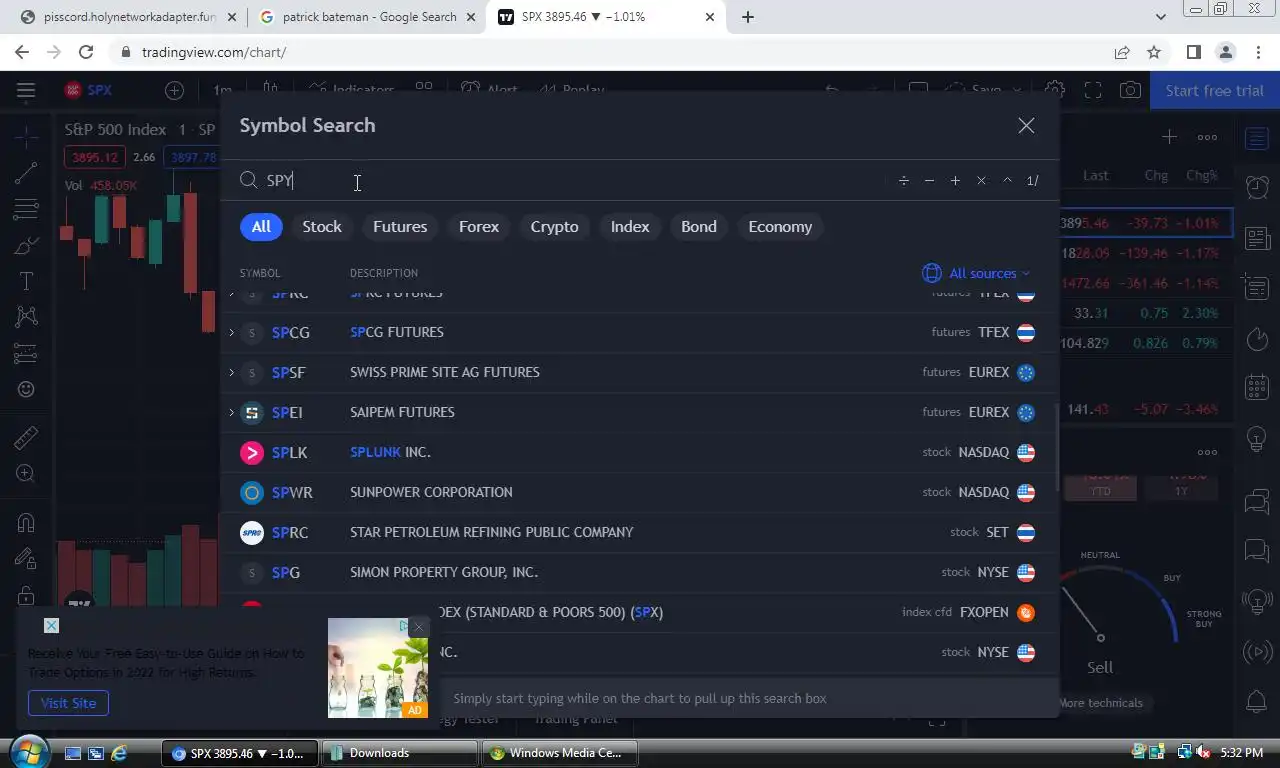
Task: Open Downloads in the Windows taskbar
Action: pos(400,753)
